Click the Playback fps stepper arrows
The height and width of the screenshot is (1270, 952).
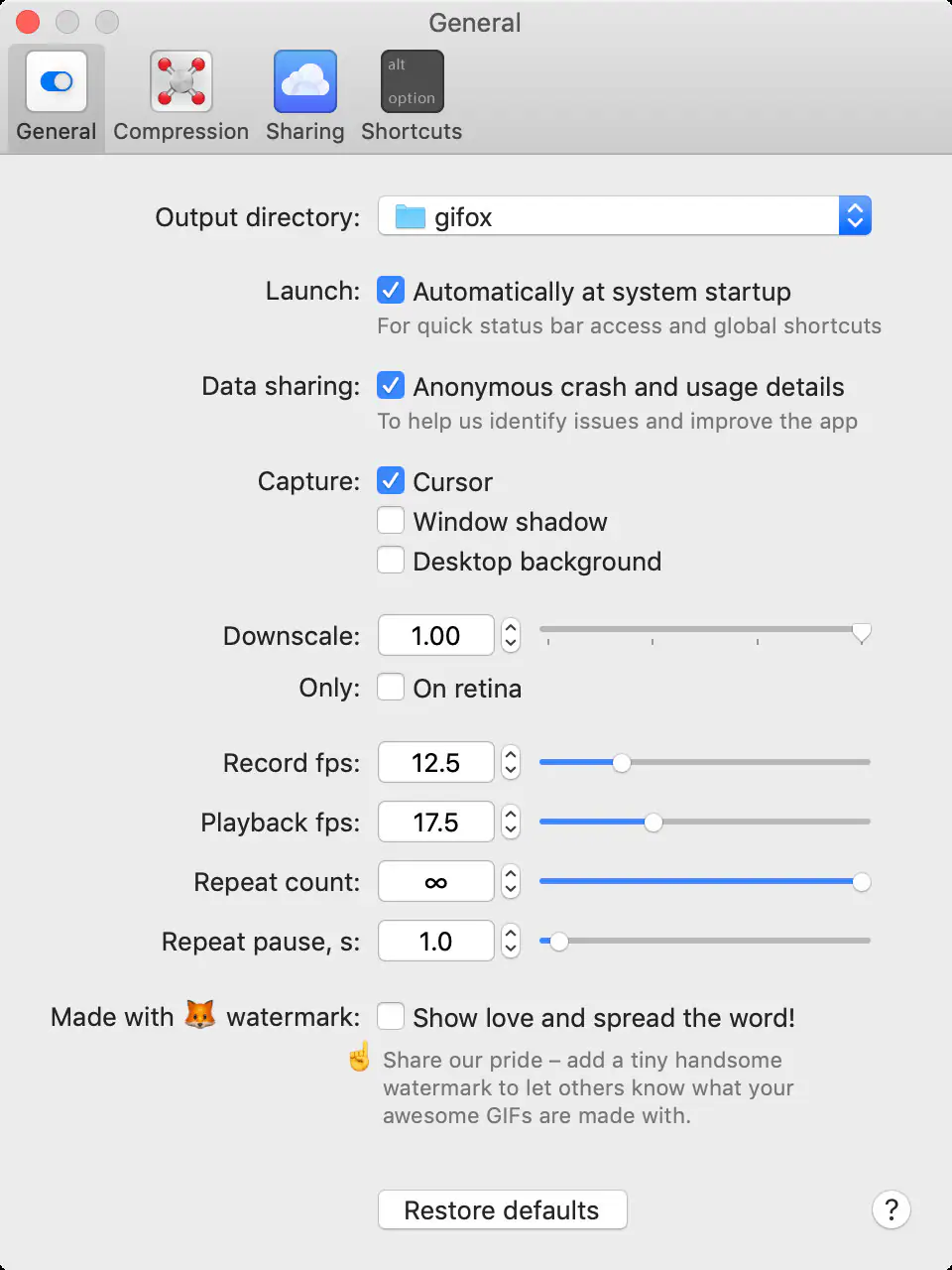pos(511,822)
